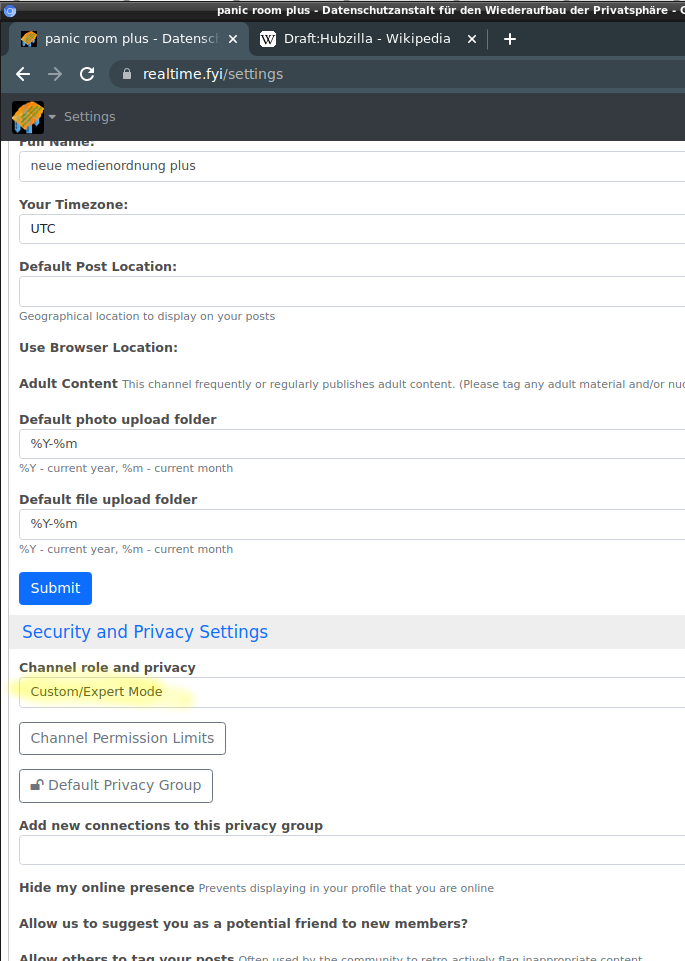Click the channel avatar in navbar
Viewport: 685px width, 961px height.
[x=28, y=117]
